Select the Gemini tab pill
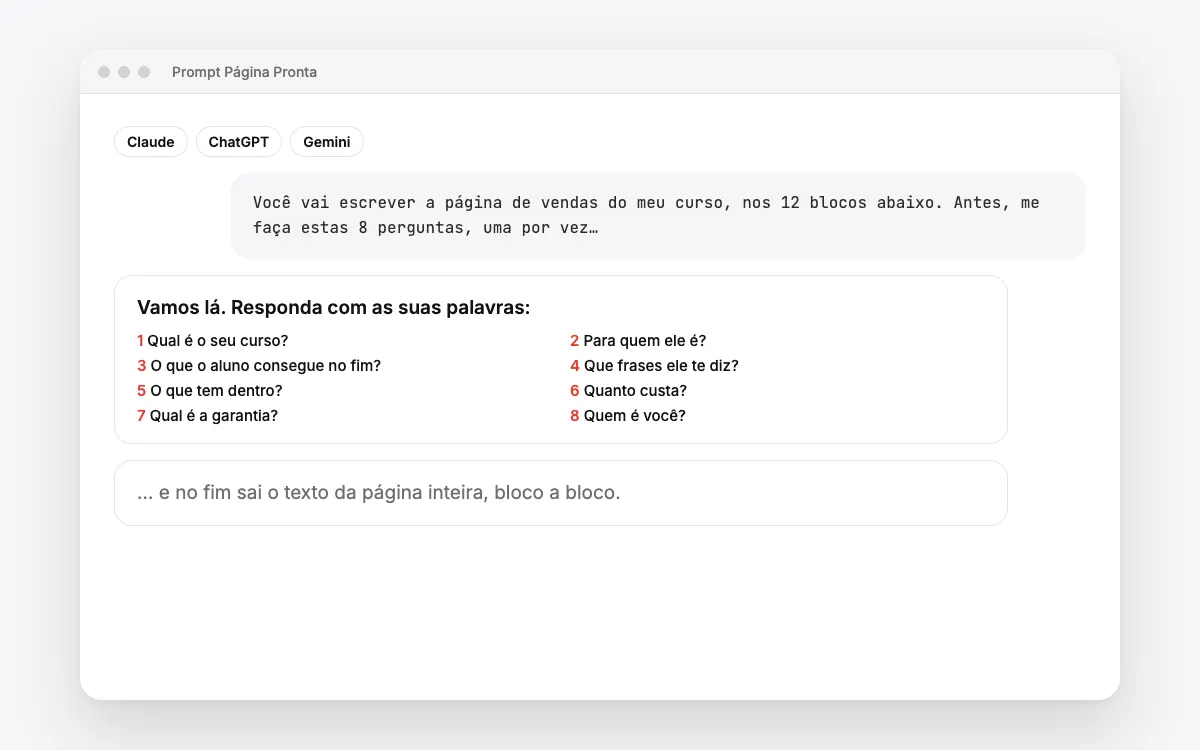 327,142
